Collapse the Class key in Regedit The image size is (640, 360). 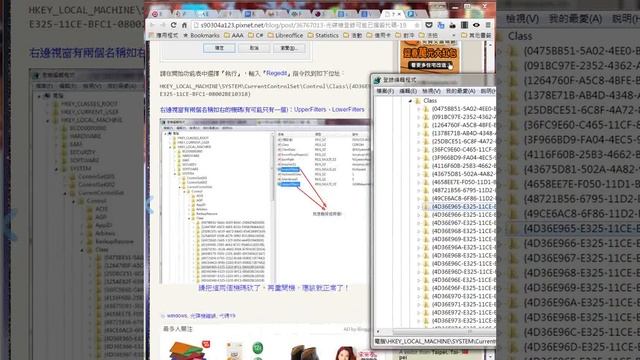click(x=410, y=101)
